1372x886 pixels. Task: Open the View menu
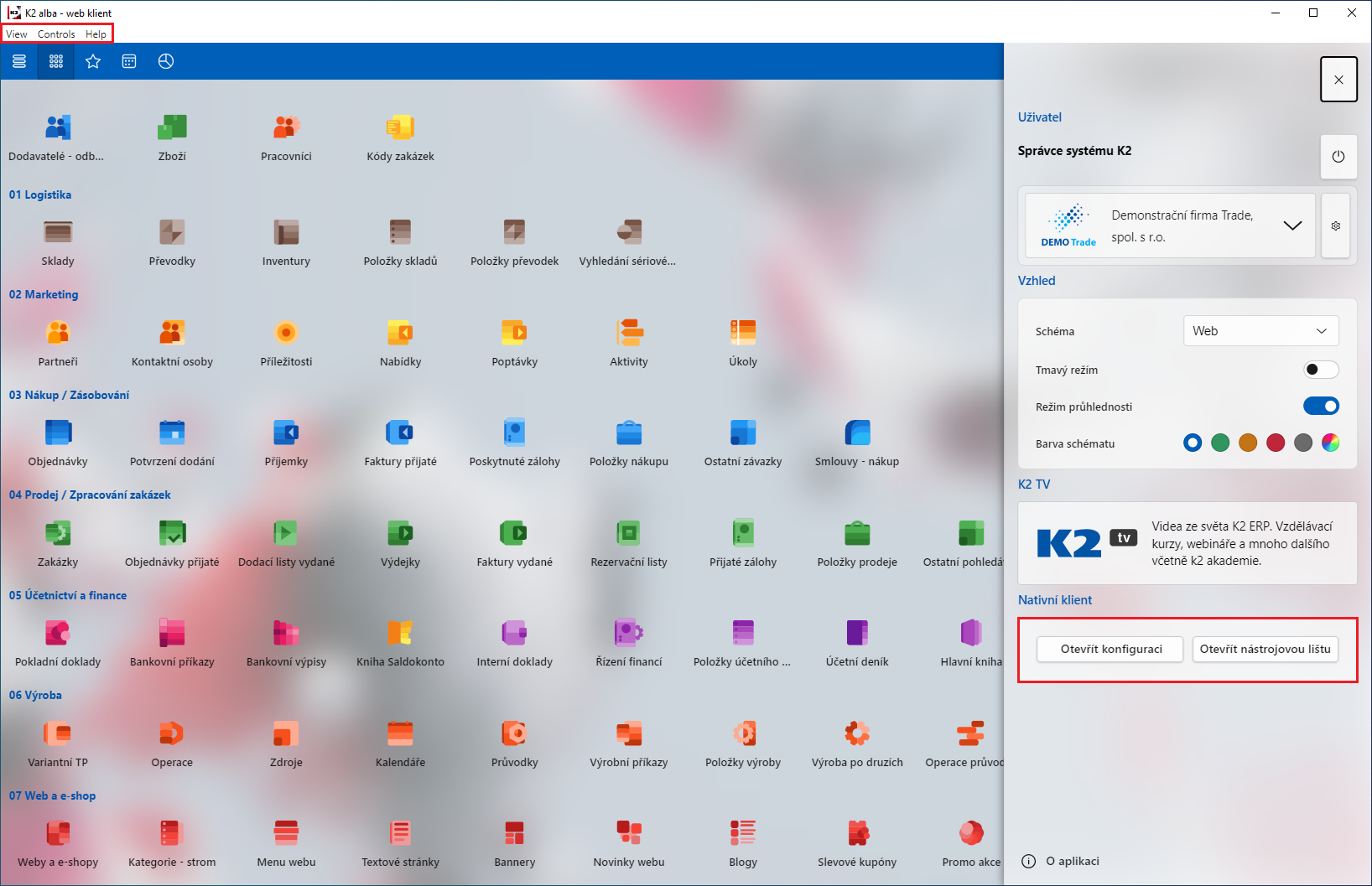pyautogui.click(x=17, y=34)
